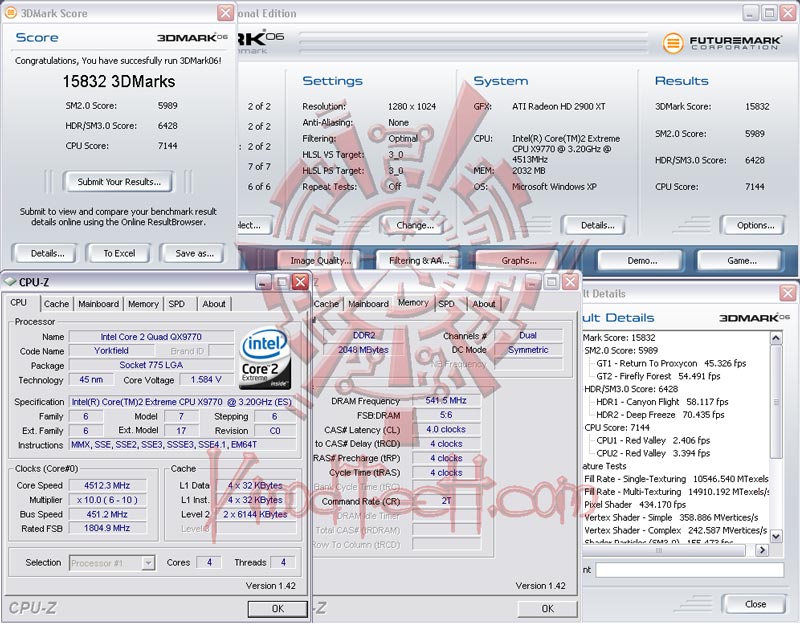Open Mainboard tab in left CPU-Z
The height and width of the screenshot is (623, 800).
pos(98,304)
